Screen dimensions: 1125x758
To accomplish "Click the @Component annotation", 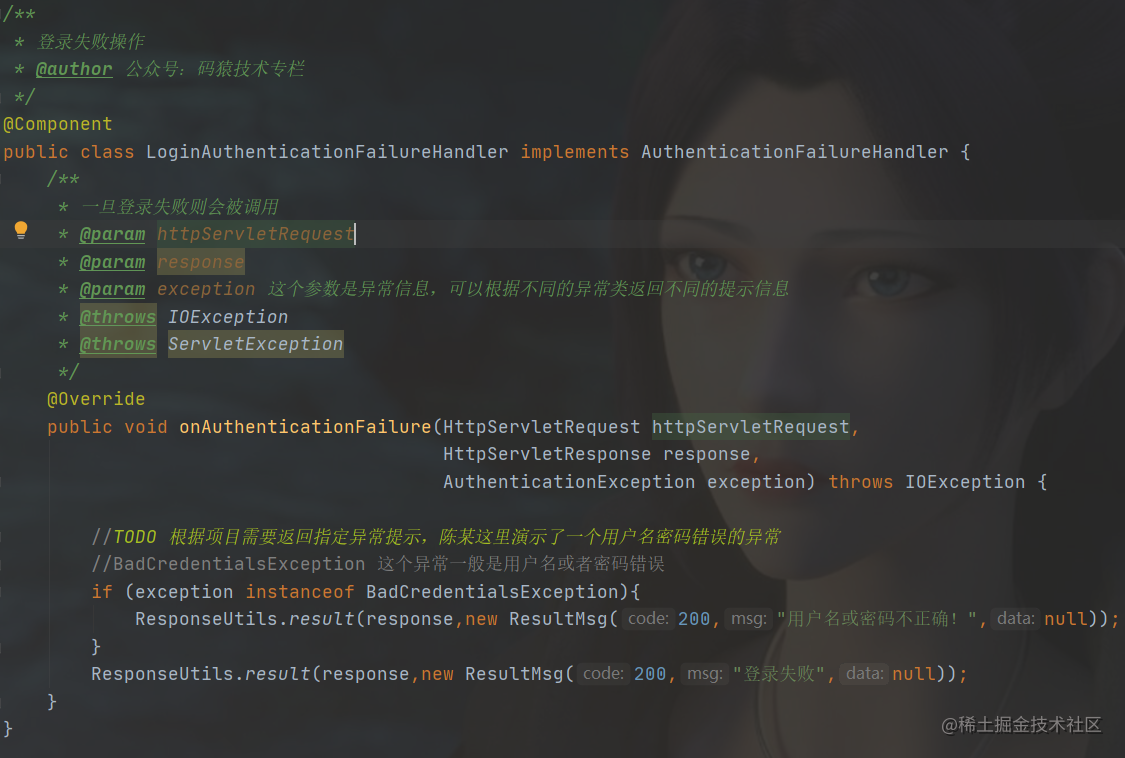I will tap(57, 124).
